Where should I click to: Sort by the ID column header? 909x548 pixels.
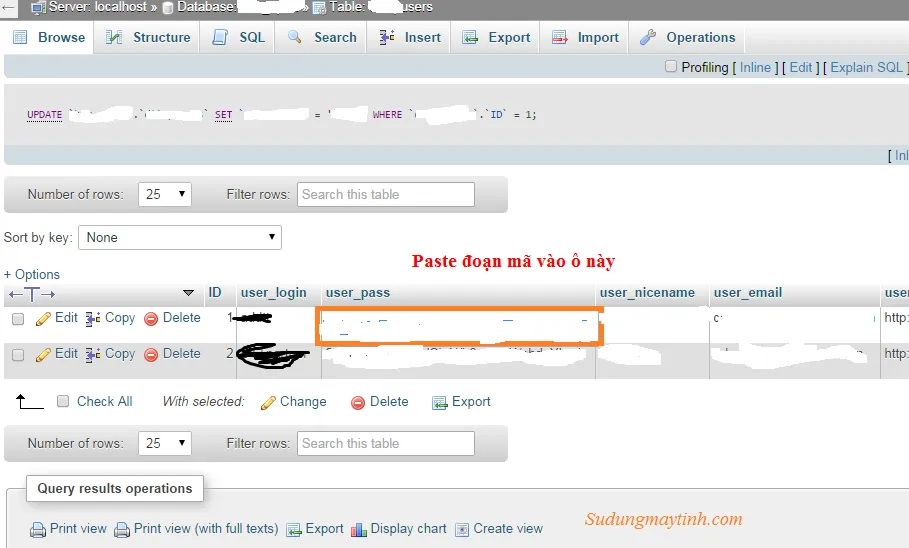pyautogui.click(x=215, y=292)
